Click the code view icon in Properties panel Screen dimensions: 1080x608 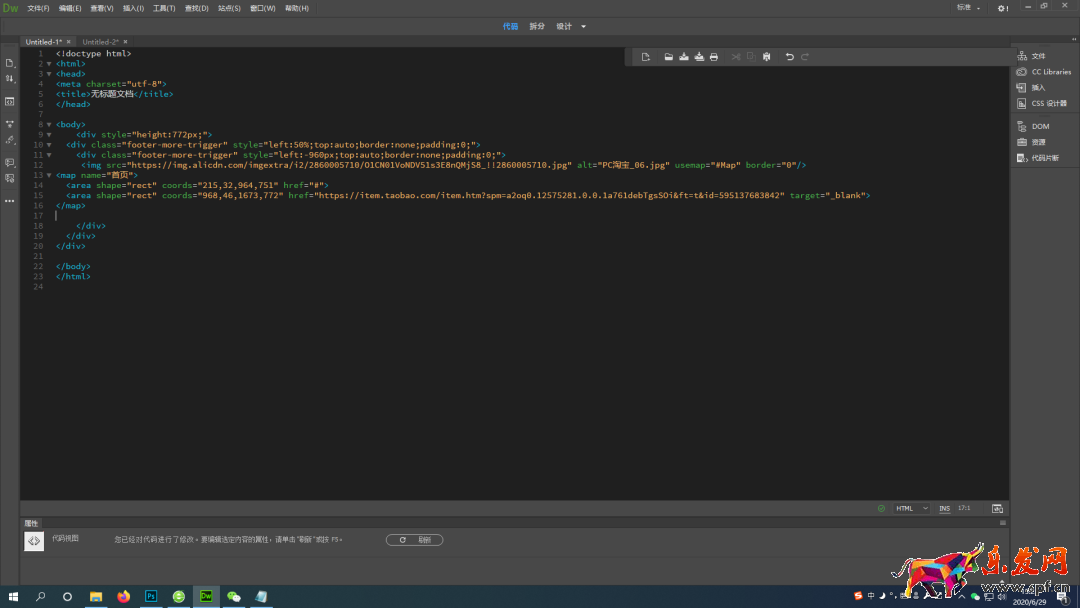click(34, 541)
